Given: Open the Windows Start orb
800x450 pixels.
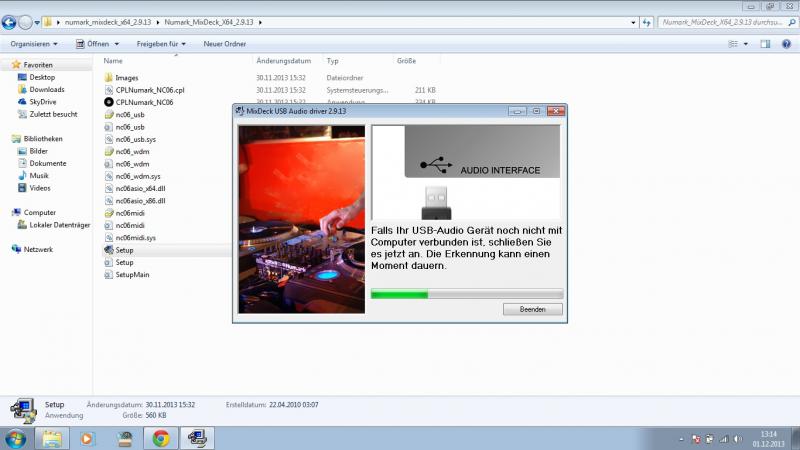Looking at the screenshot, I should coord(14,439).
